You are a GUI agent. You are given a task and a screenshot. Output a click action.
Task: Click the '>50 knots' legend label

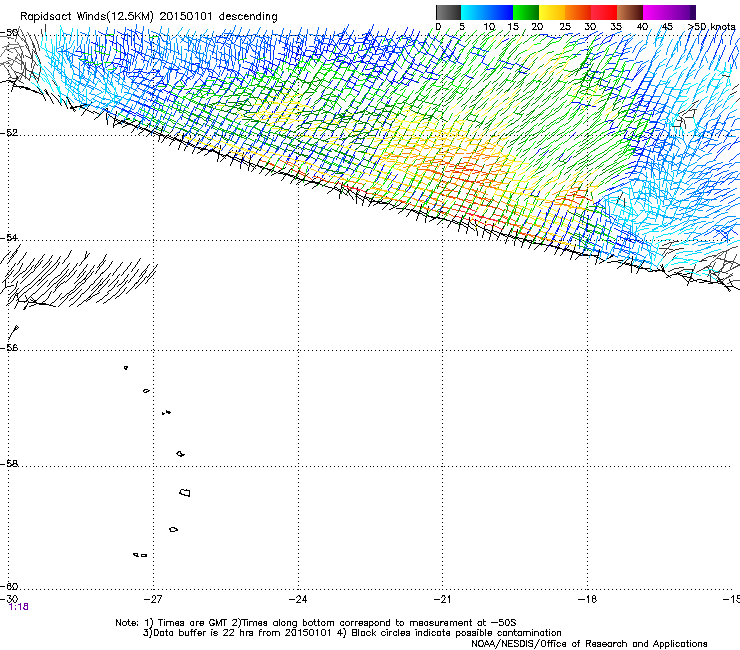point(711,27)
